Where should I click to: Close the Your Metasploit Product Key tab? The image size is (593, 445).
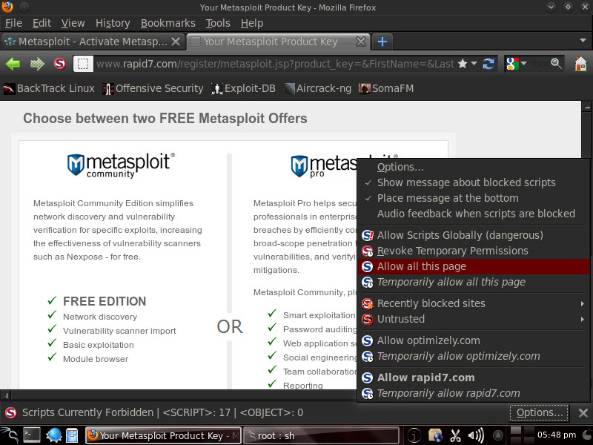pos(361,41)
